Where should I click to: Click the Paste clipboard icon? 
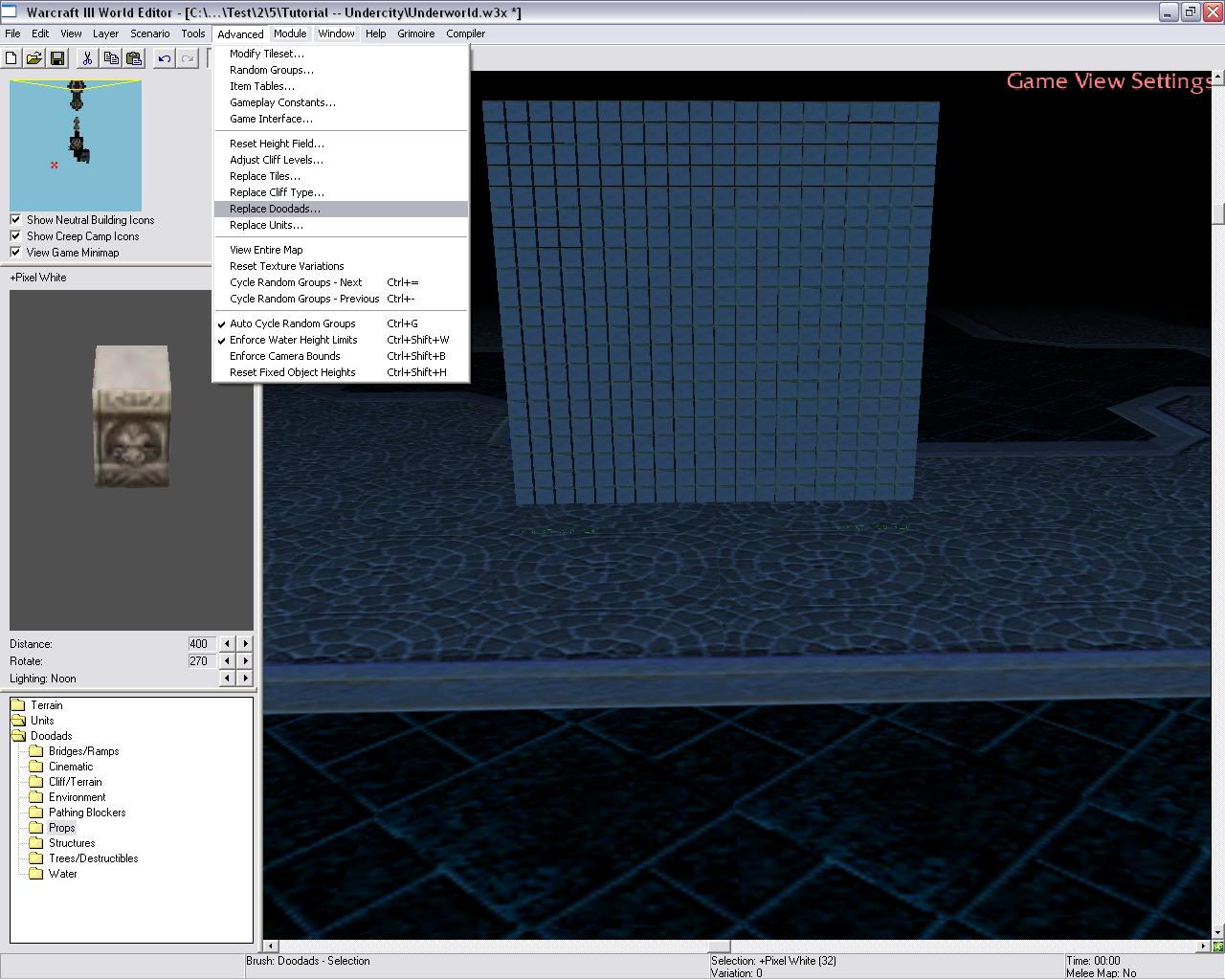[134, 58]
